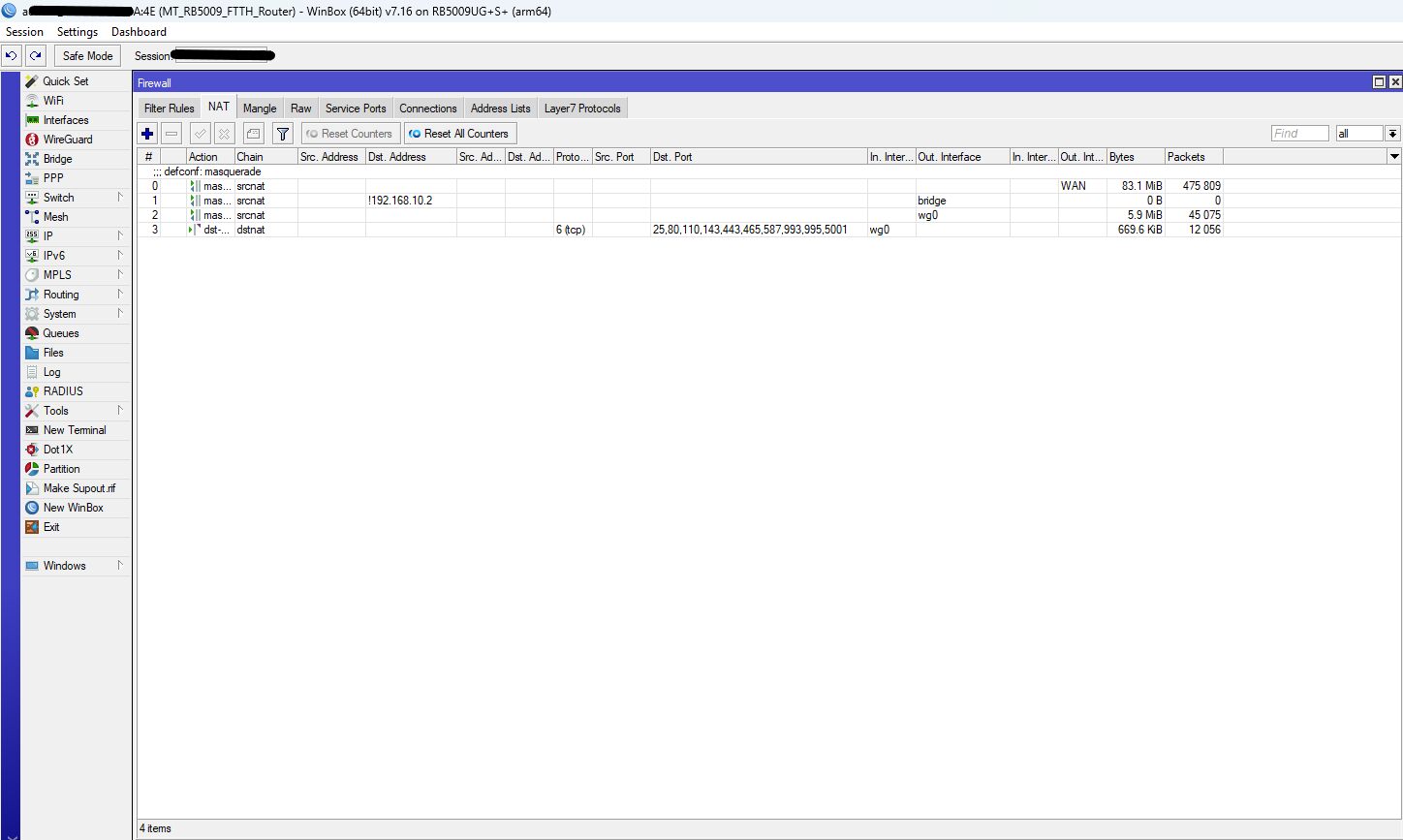Click the Undo arrow icon
1403x840 pixels.
pos(12,56)
